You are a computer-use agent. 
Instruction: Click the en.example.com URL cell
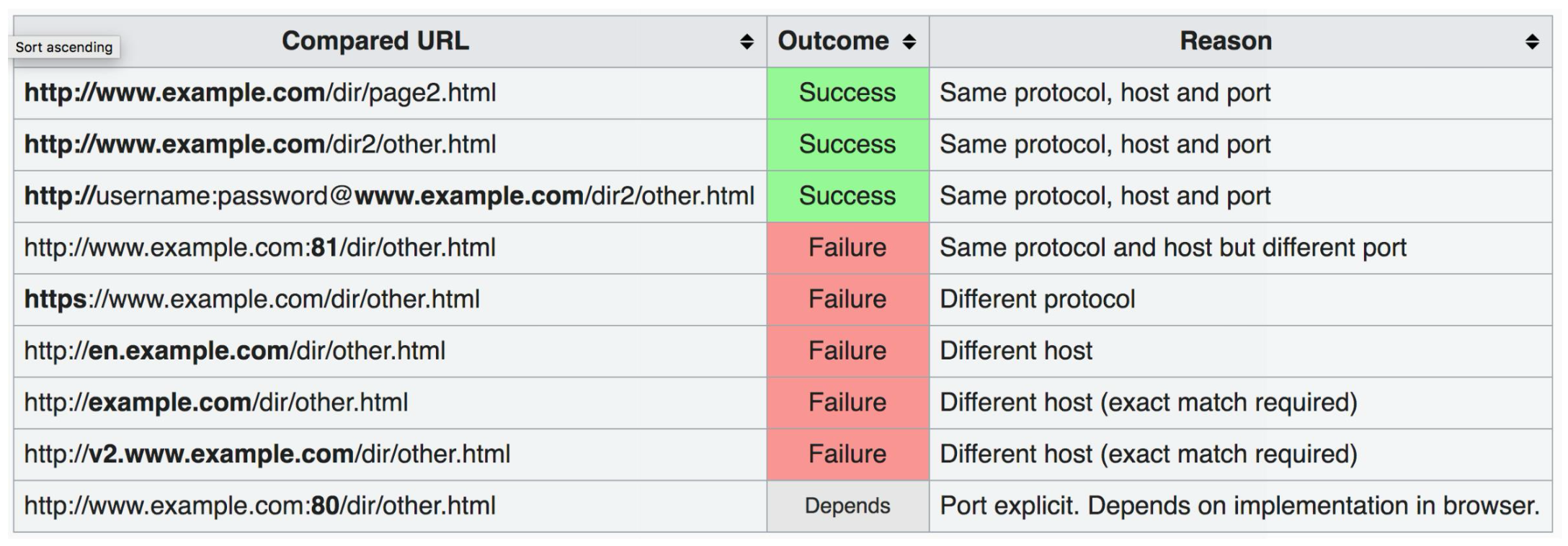(x=390, y=352)
